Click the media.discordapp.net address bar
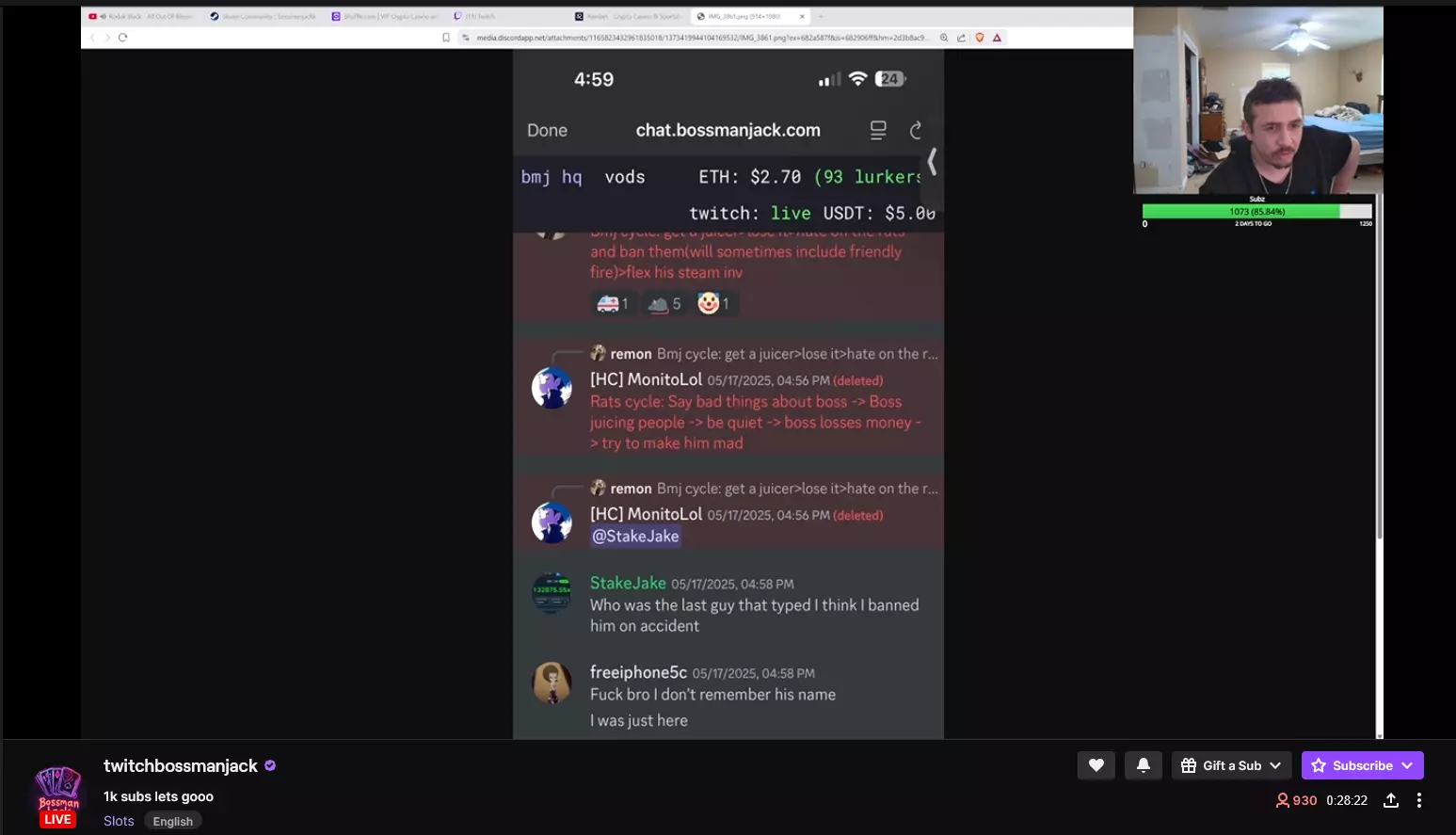The height and width of the screenshot is (835, 1456). [701, 38]
